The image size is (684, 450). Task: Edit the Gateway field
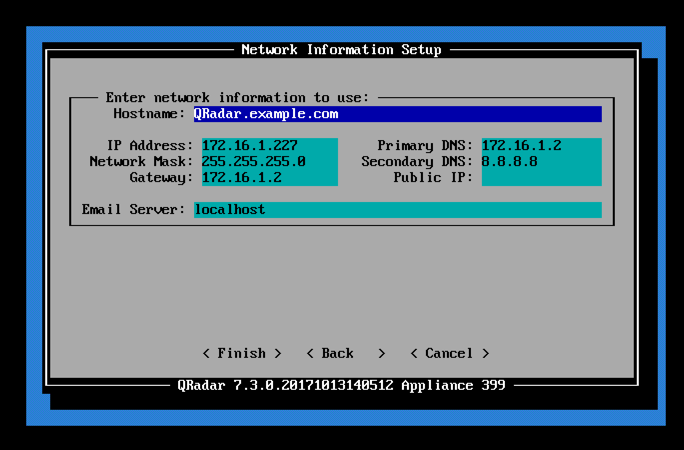[x=270, y=178]
